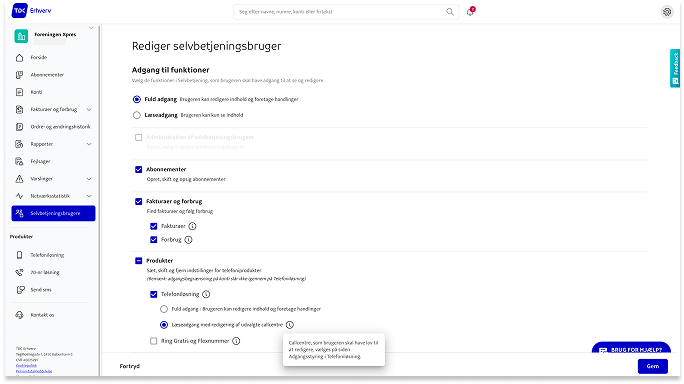This screenshot has height=384, width=684.
Task: Uncheck the Fakturaer og forbrug checkbox
Action: click(x=139, y=201)
